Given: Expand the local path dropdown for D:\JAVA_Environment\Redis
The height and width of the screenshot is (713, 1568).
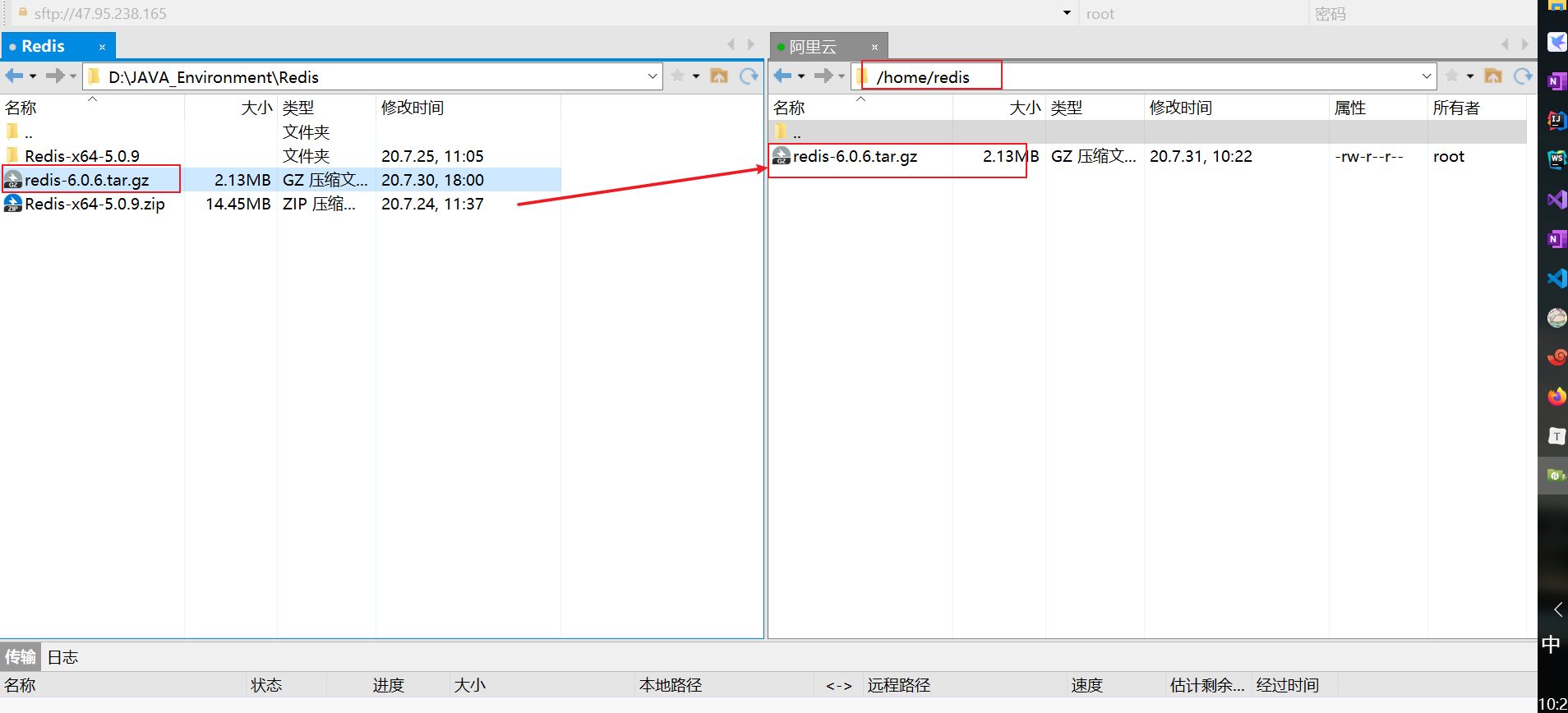Looking at the screenshot, I should 653,76.
